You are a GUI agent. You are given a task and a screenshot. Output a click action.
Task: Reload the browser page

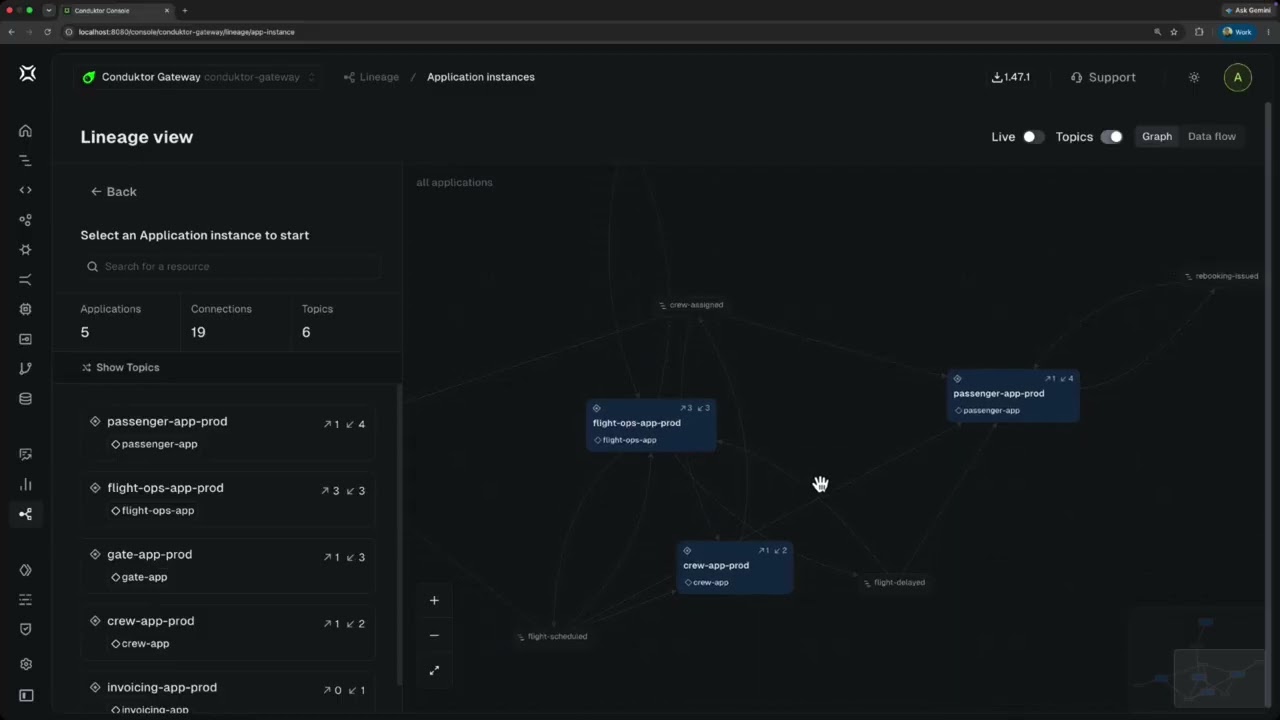[47, 32]
